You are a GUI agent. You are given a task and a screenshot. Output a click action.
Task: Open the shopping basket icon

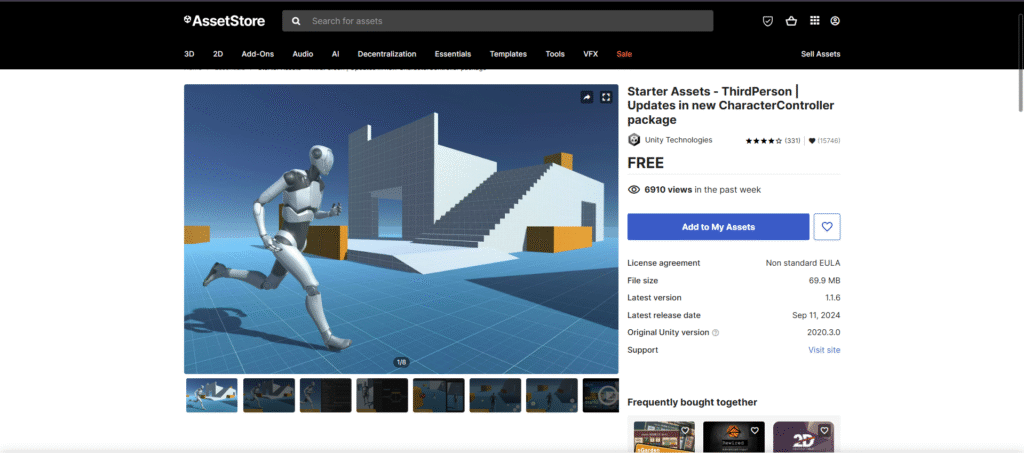[792, 21]
